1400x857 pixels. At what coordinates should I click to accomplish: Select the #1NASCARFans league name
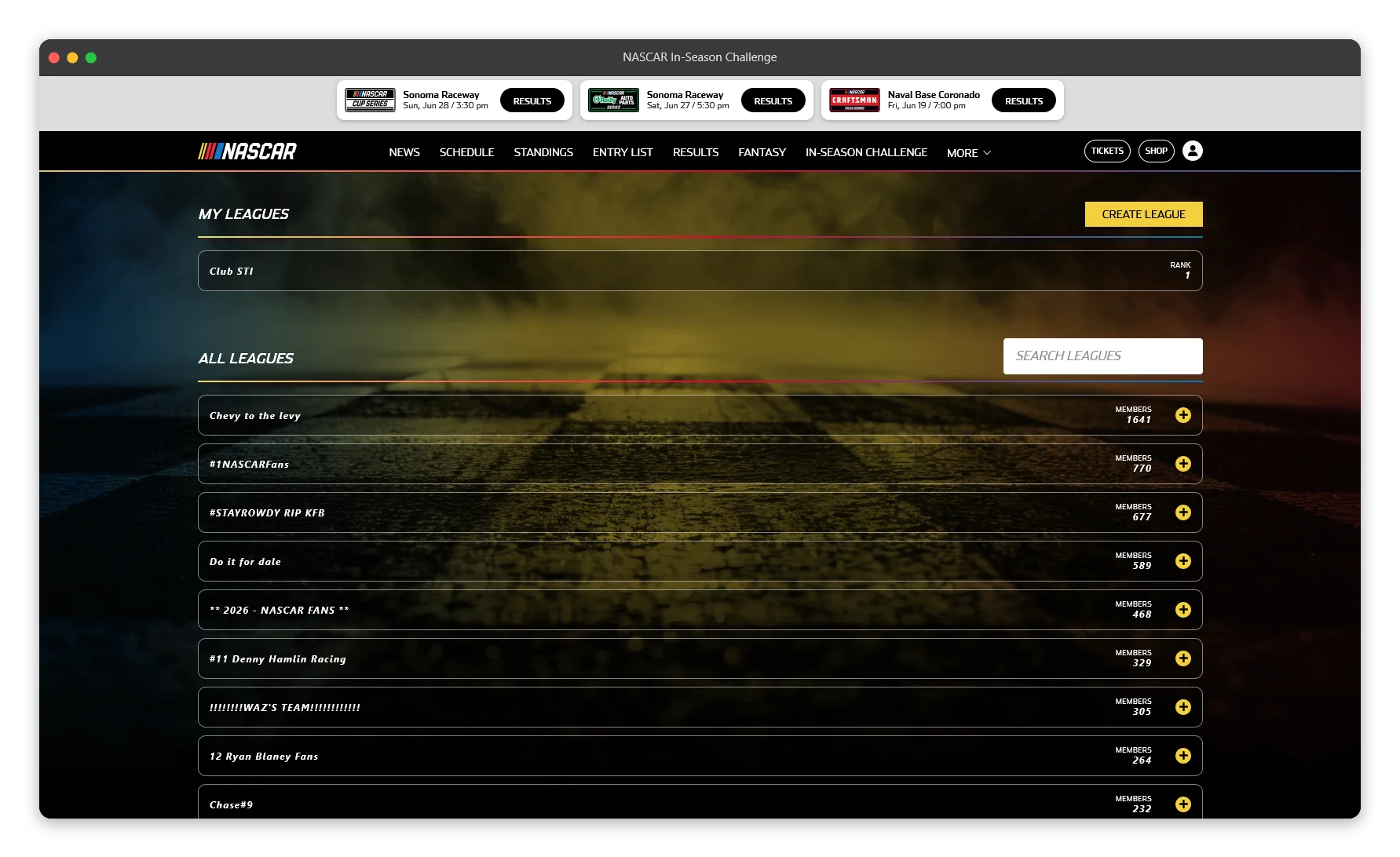249,465
